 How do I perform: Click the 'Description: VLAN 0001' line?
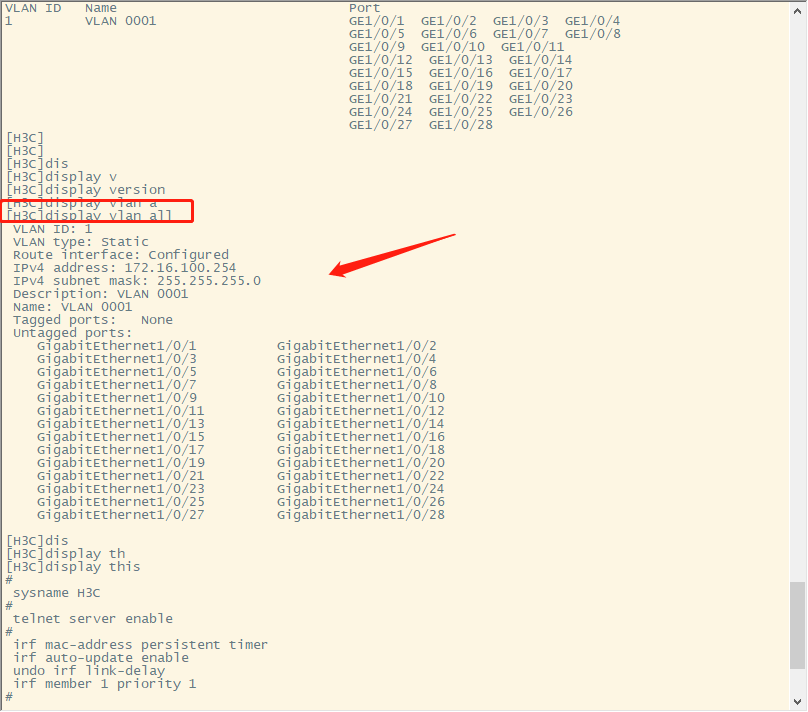100,294
